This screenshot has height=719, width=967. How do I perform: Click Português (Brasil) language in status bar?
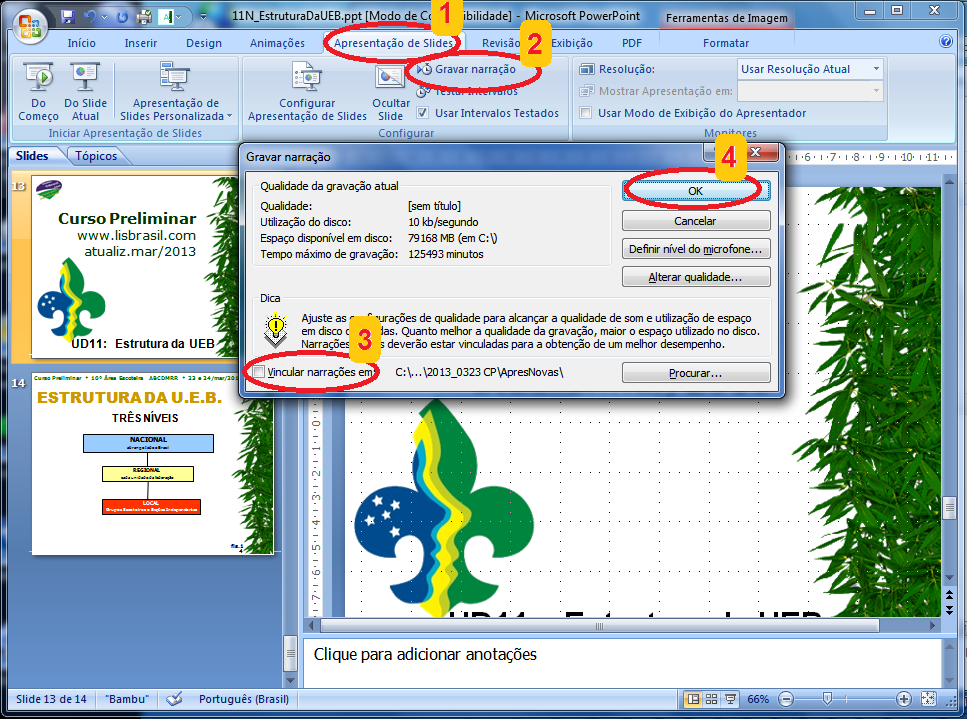[x=244, y=699]
